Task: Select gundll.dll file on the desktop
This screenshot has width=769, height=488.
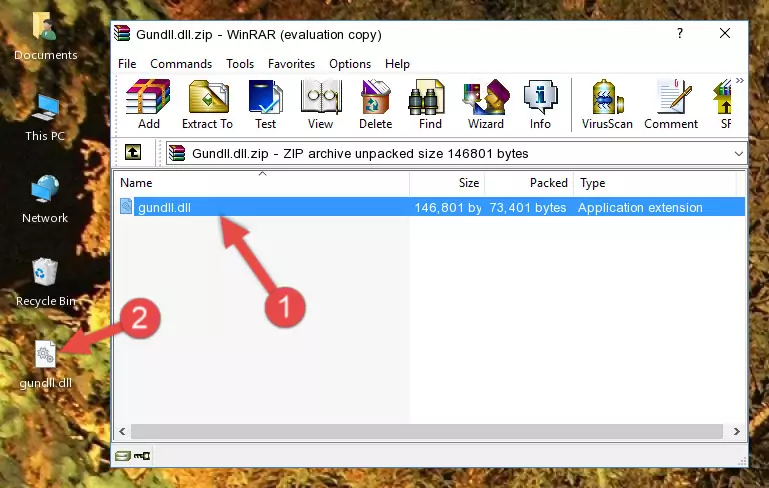Action: tap(45, 365)
